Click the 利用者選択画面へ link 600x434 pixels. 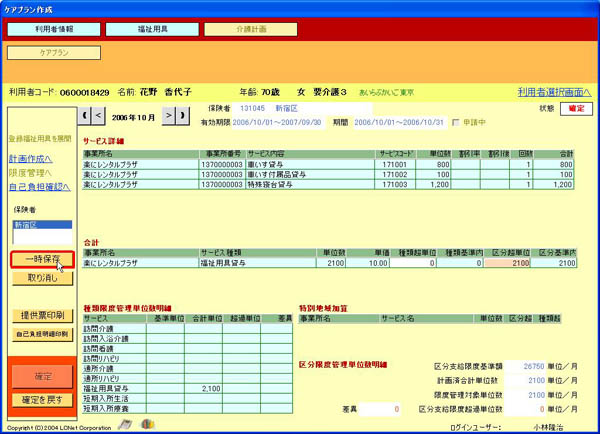(554, 92)
